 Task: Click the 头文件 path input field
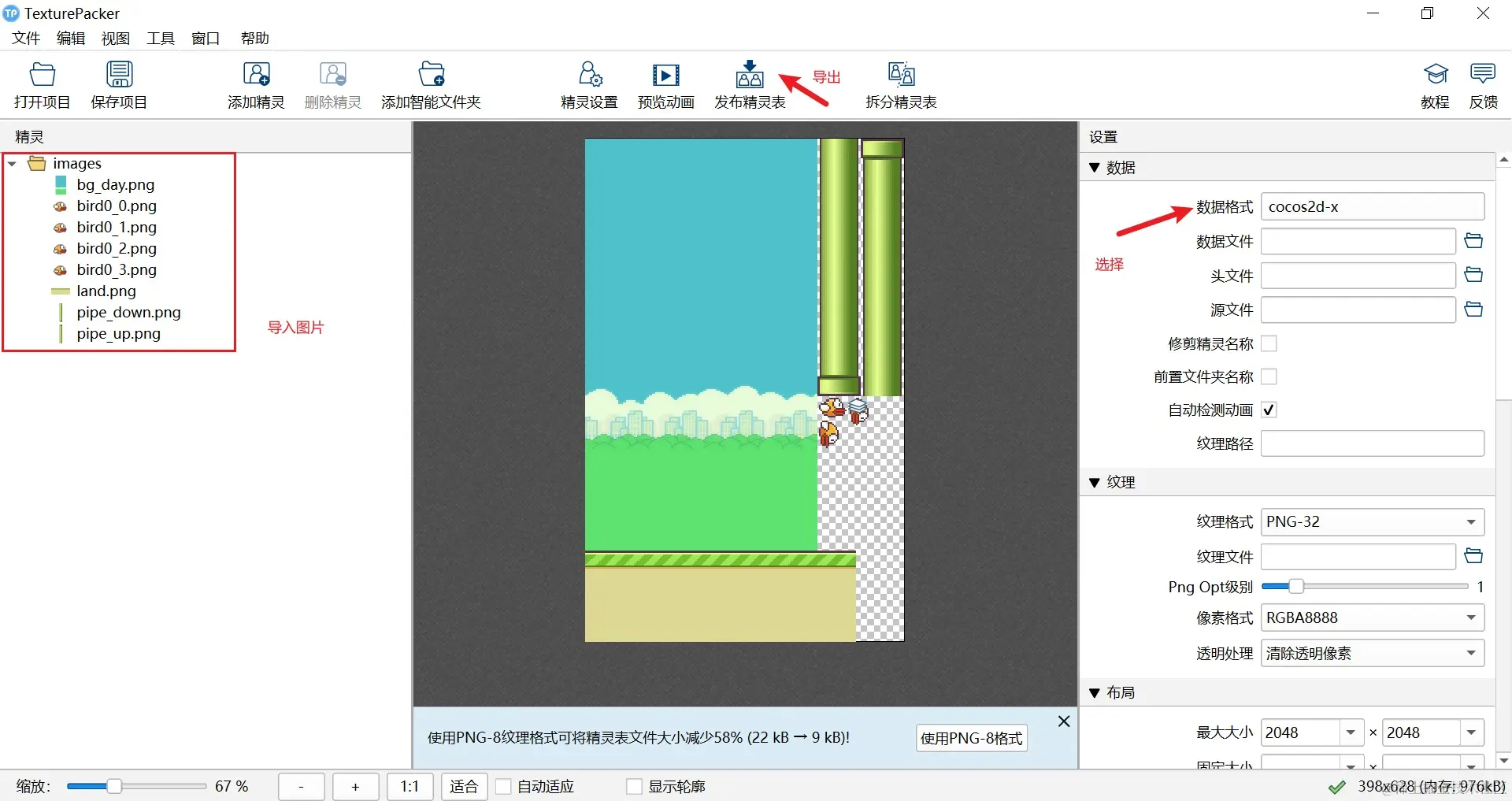(x=1358, y=276)
